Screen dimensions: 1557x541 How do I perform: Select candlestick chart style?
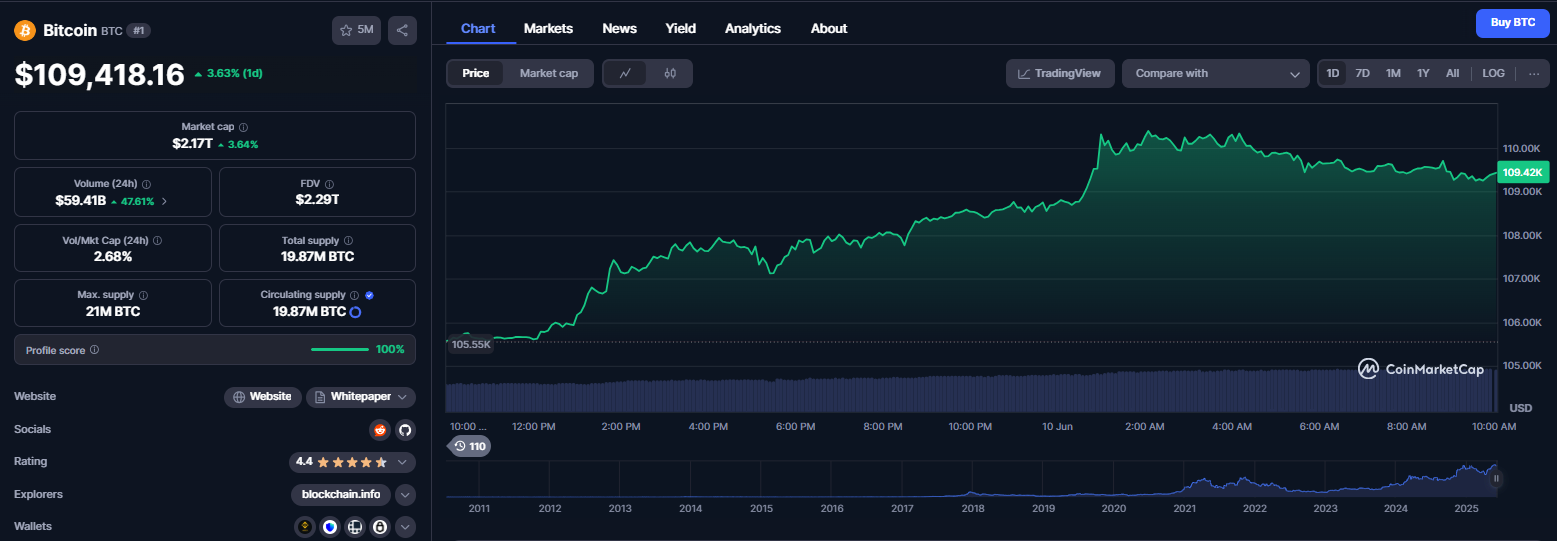click(x=670, y=73)
